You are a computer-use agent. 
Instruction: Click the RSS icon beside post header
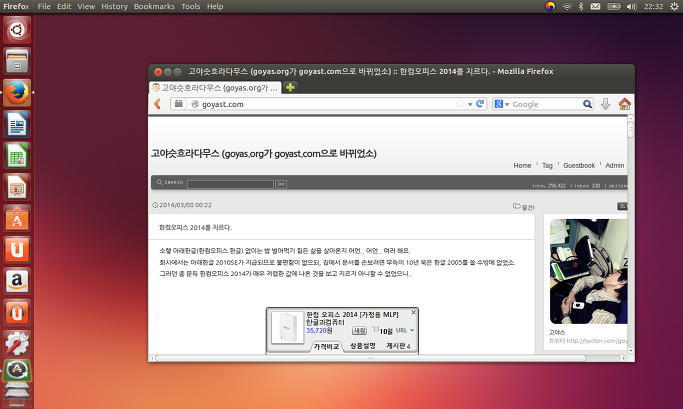(622, 206)
